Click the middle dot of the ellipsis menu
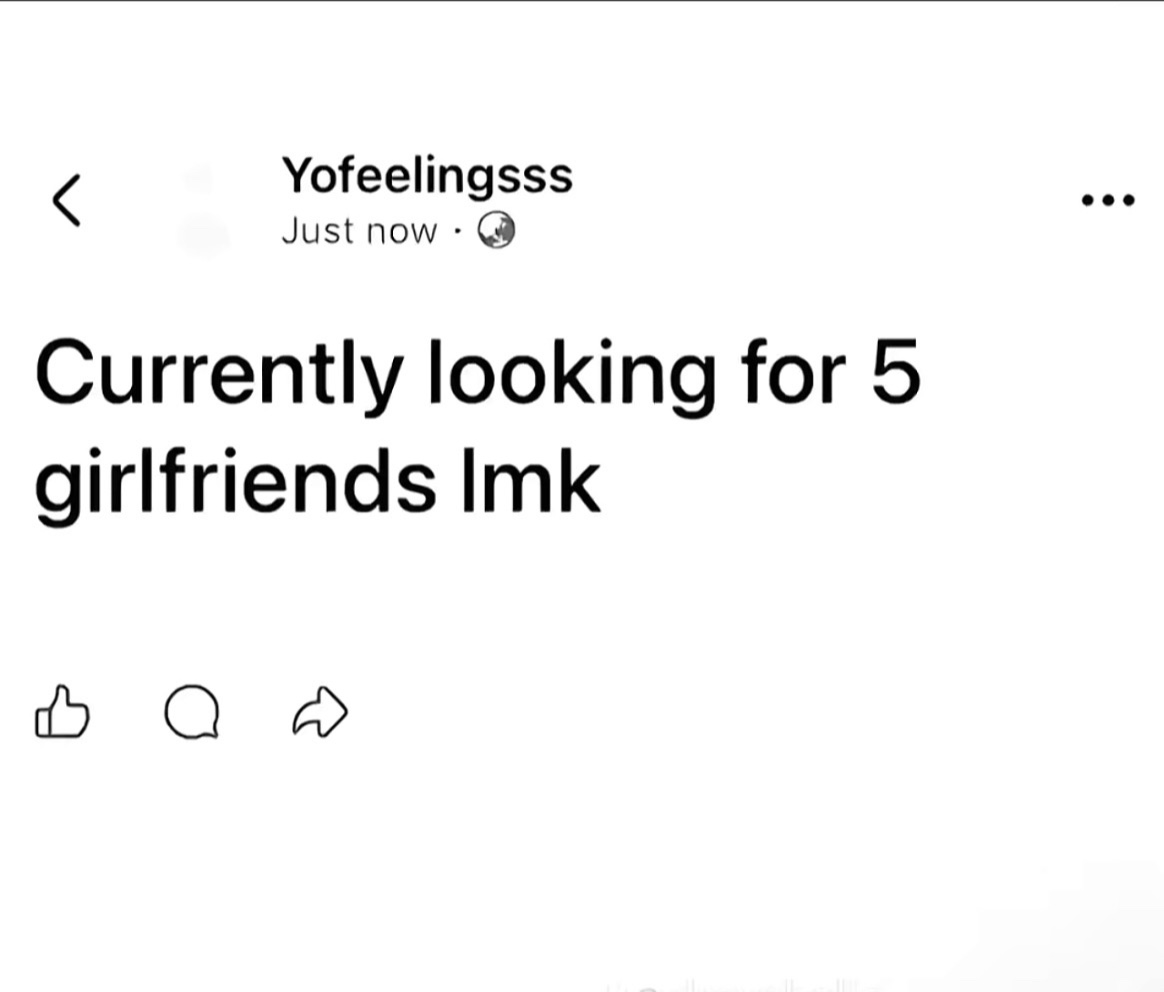Screen dimensions: 1164x992 [x=1108, y=199]
